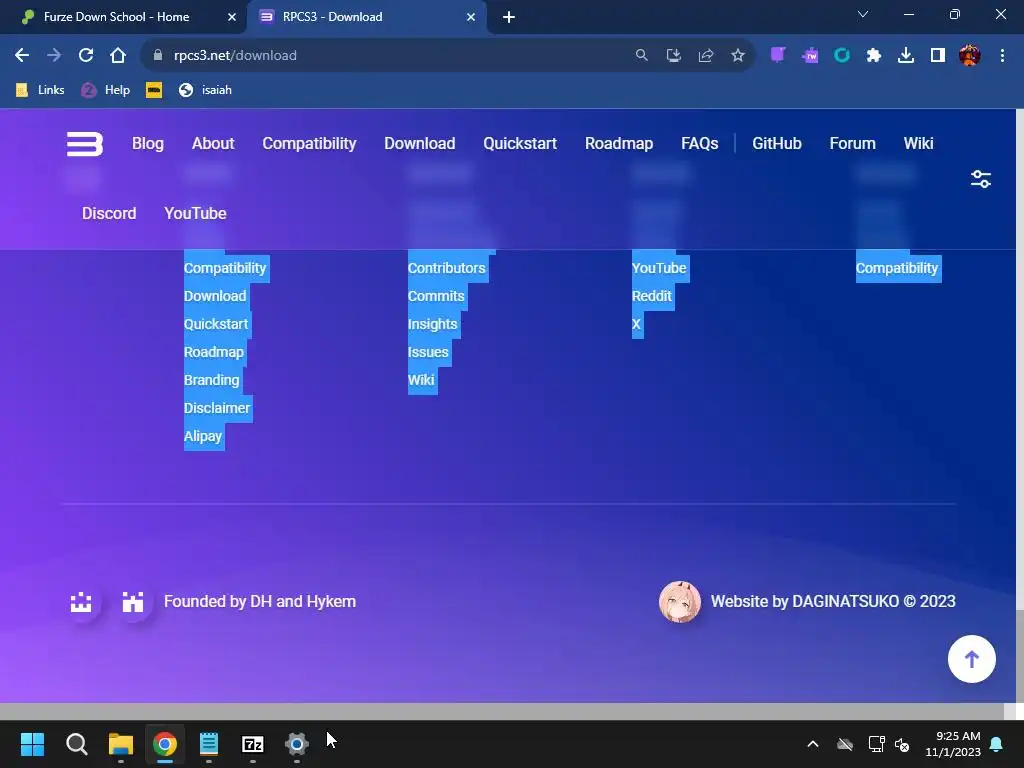The height and width of the screenshot is (768, 1024).
Task: Go back with the browser back arrow
Action: (22, 56)
